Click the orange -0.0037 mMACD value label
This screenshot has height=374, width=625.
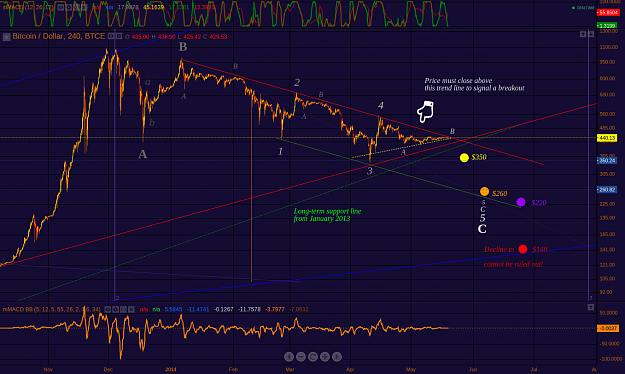point(607,328)
